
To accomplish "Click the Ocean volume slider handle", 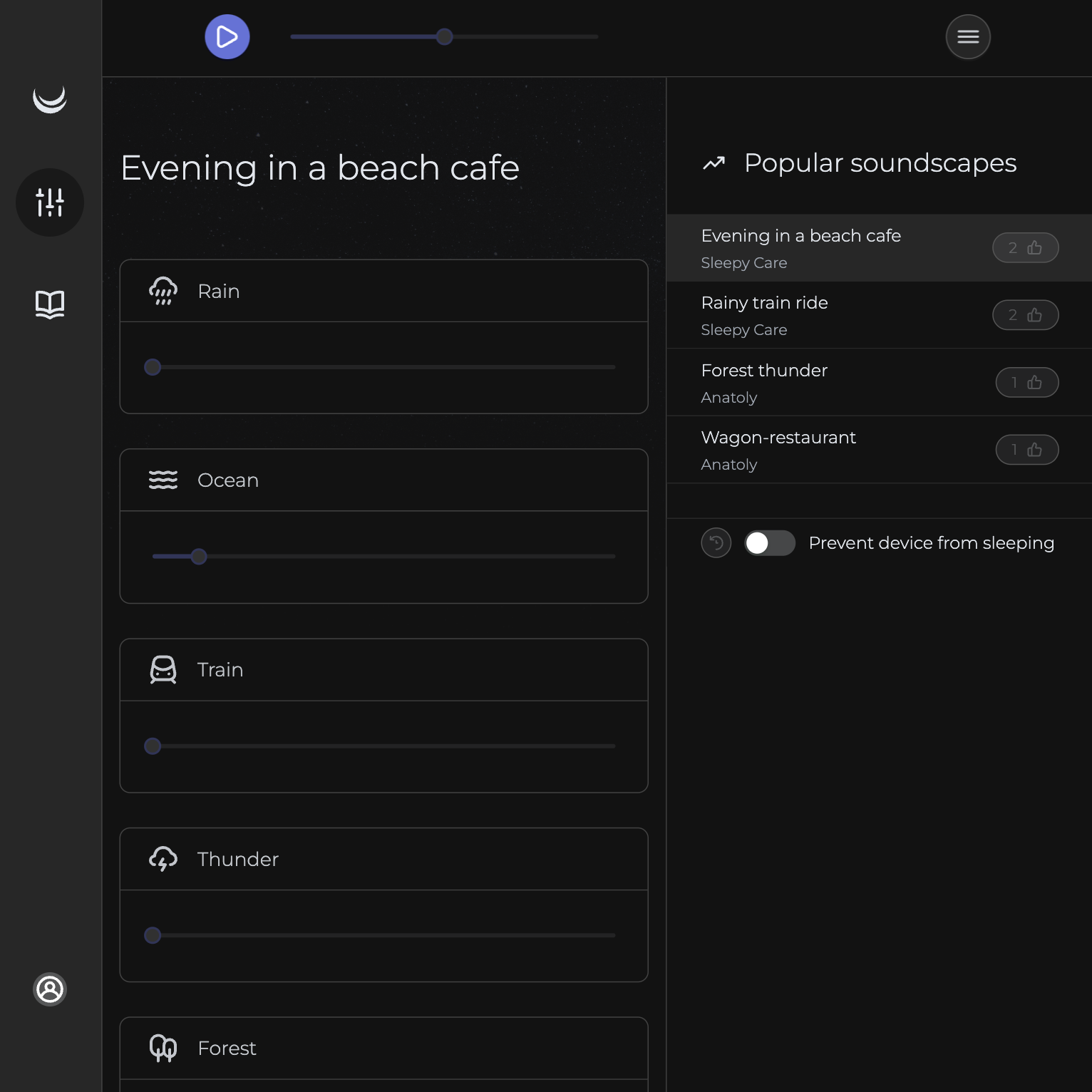I will coord(199,557).
